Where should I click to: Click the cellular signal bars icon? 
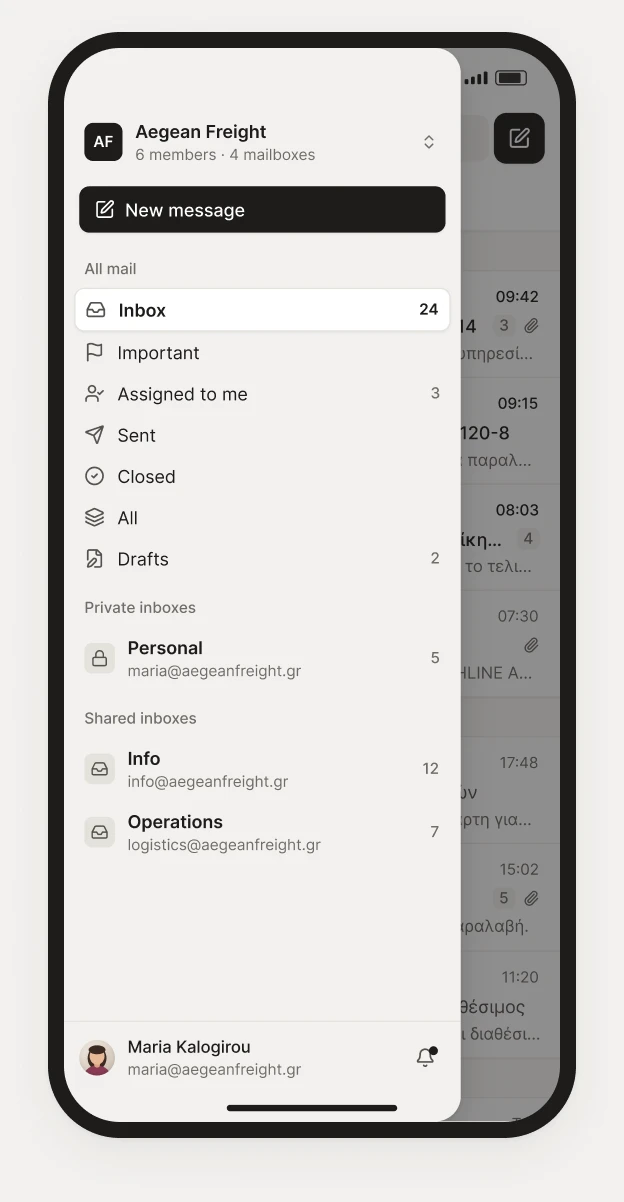click(477, 78)
